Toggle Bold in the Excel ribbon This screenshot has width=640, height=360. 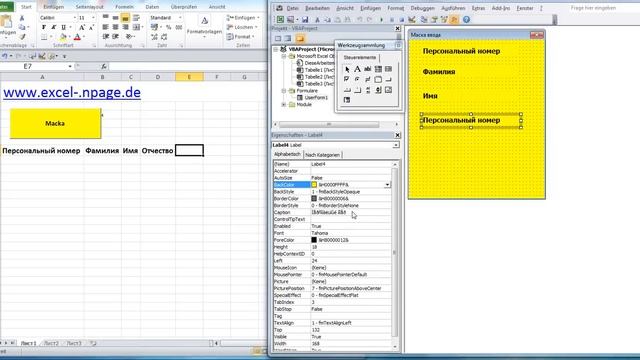(44, 27)
